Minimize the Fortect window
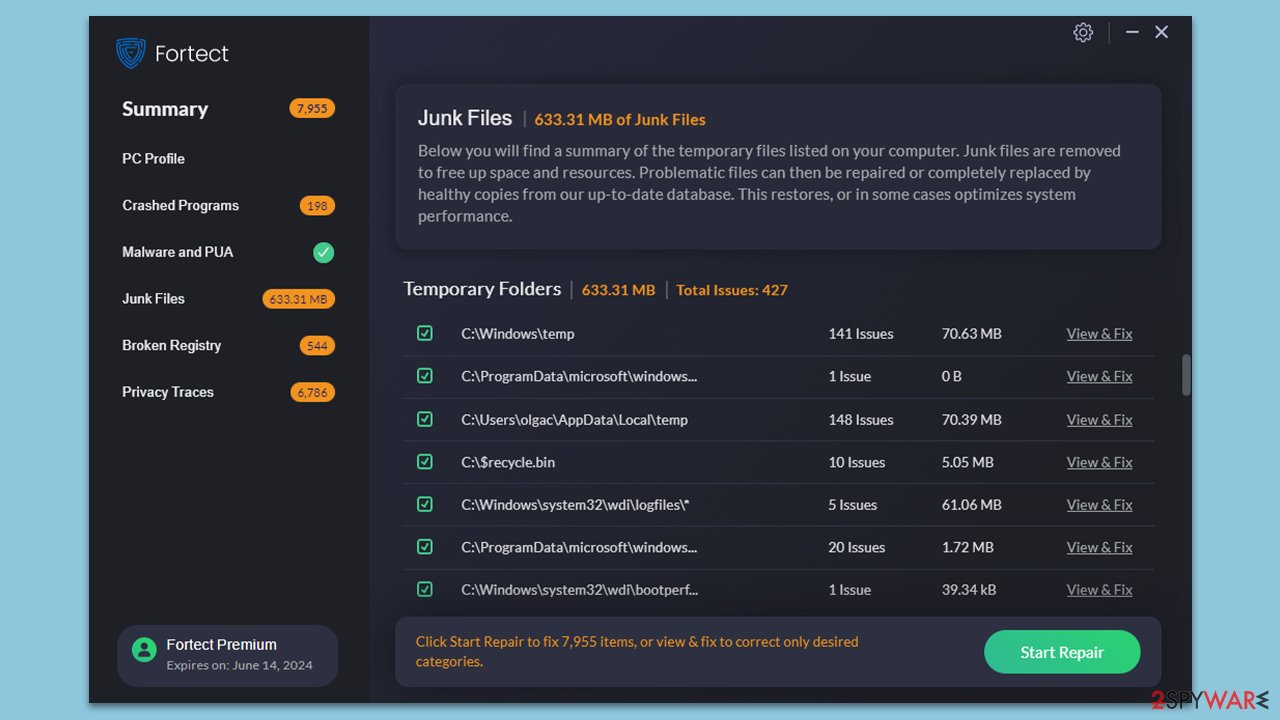The image size is (1280, 720). [1132, 32]
